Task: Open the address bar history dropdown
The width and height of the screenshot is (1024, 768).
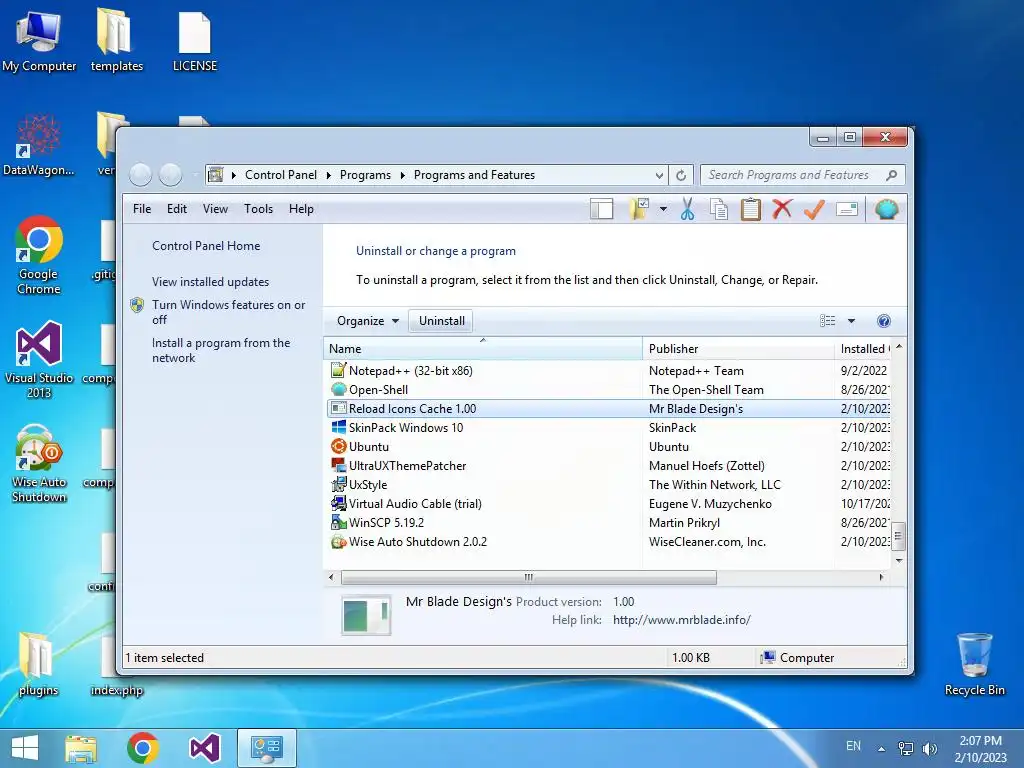Action: [x=659, y=175]
